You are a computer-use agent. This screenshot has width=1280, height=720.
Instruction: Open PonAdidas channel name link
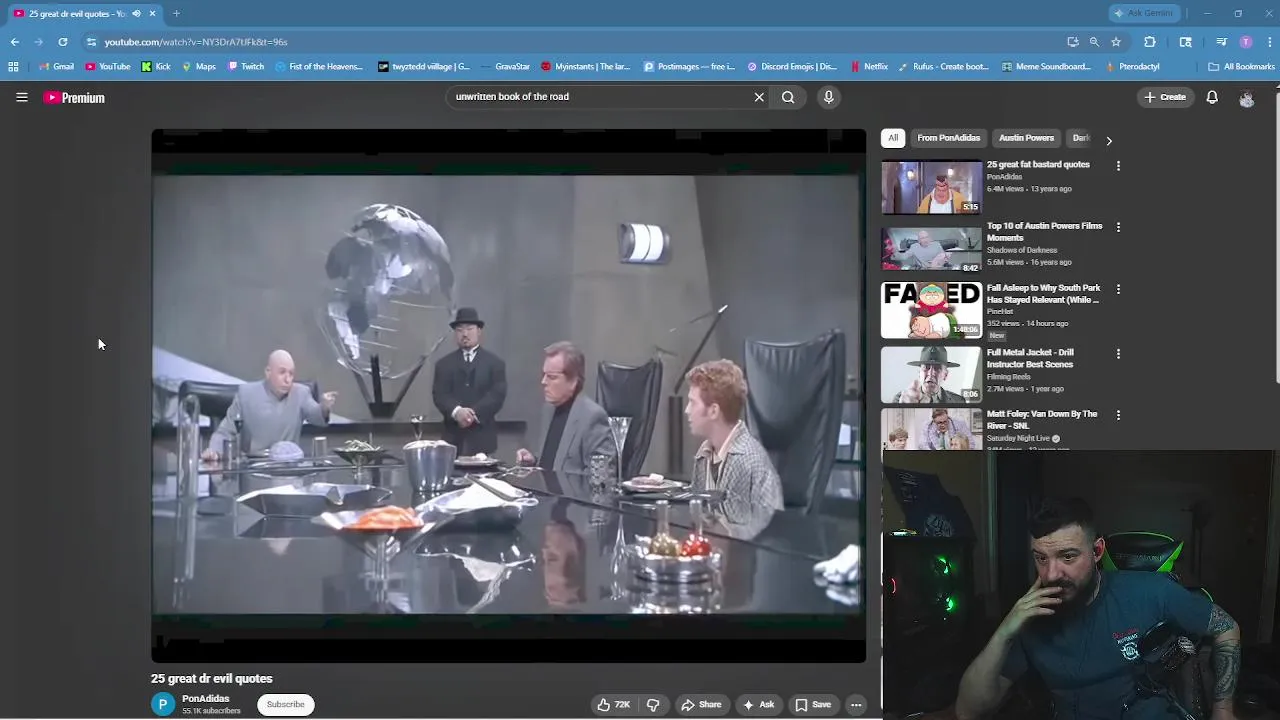206,699
